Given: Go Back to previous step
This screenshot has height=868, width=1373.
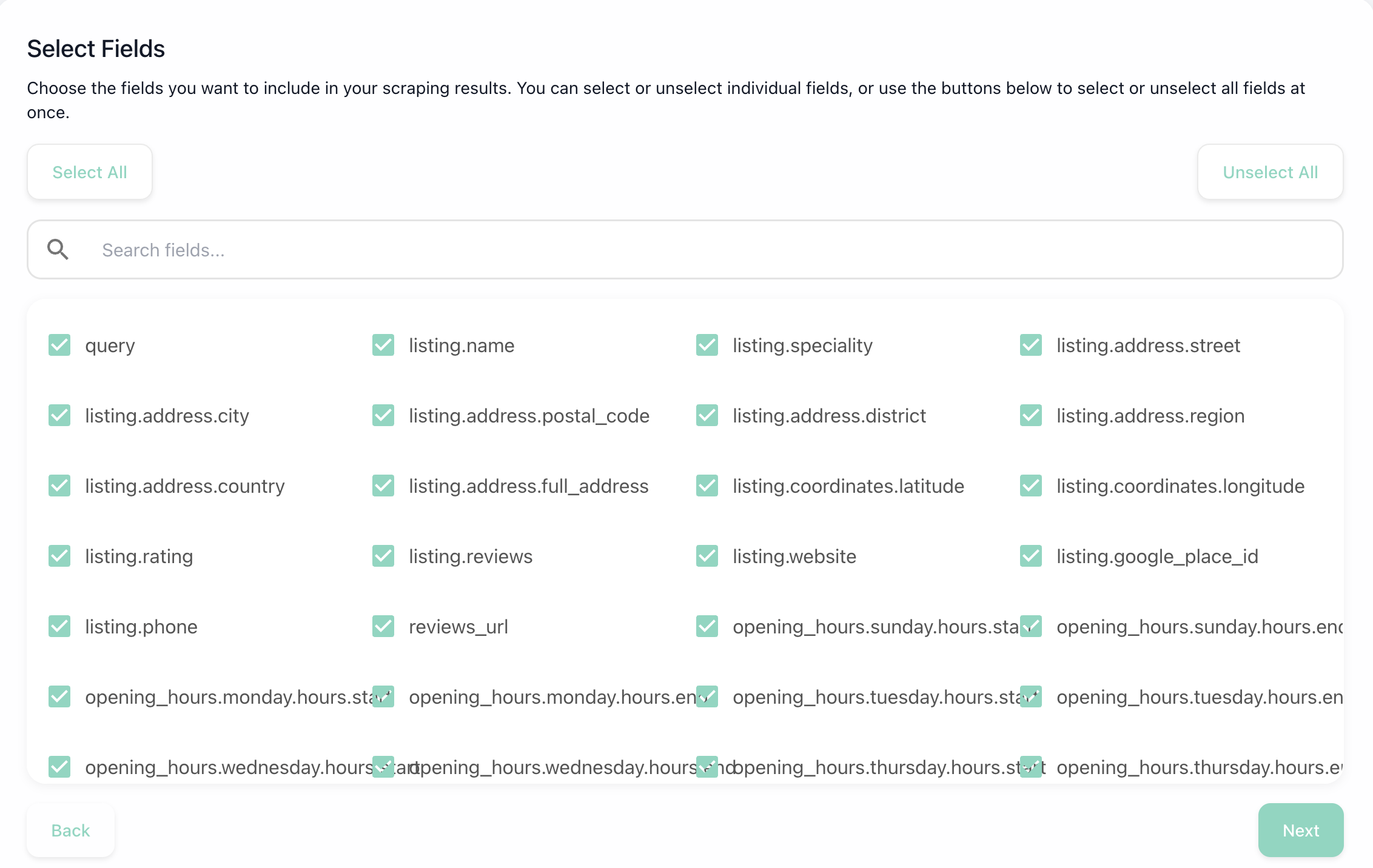Looking at the screenshot, I should pyautogui.click(x=70, y=830).
